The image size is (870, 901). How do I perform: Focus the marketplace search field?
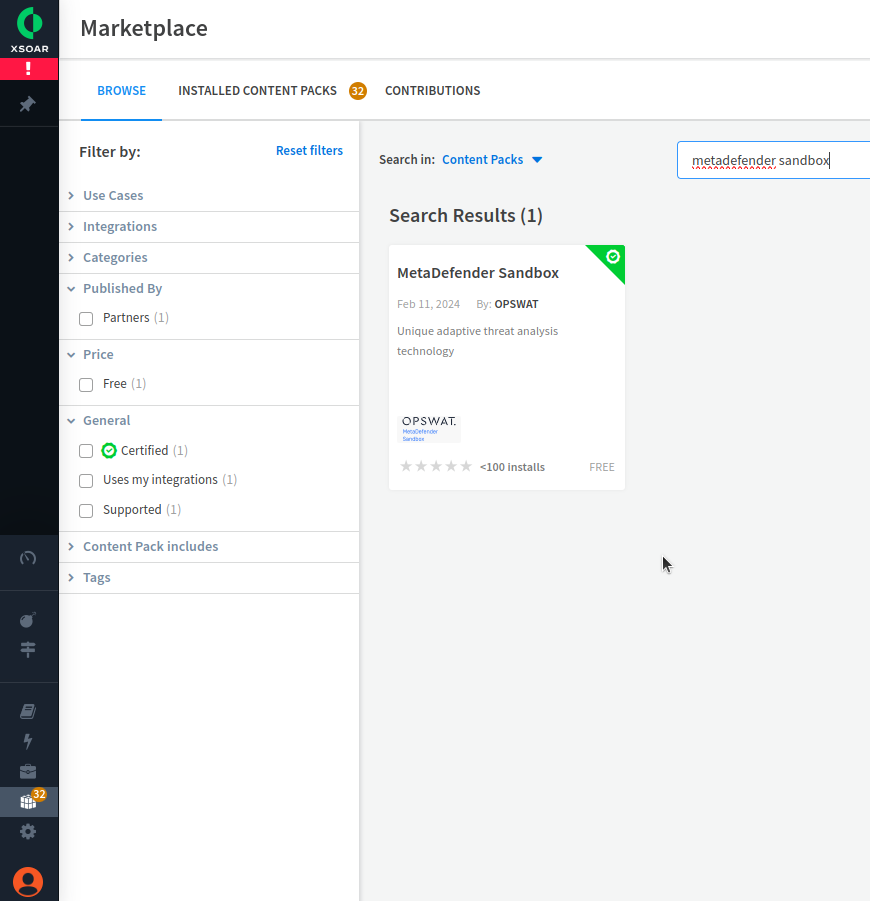pyautogui.click(x=773, y=160)
